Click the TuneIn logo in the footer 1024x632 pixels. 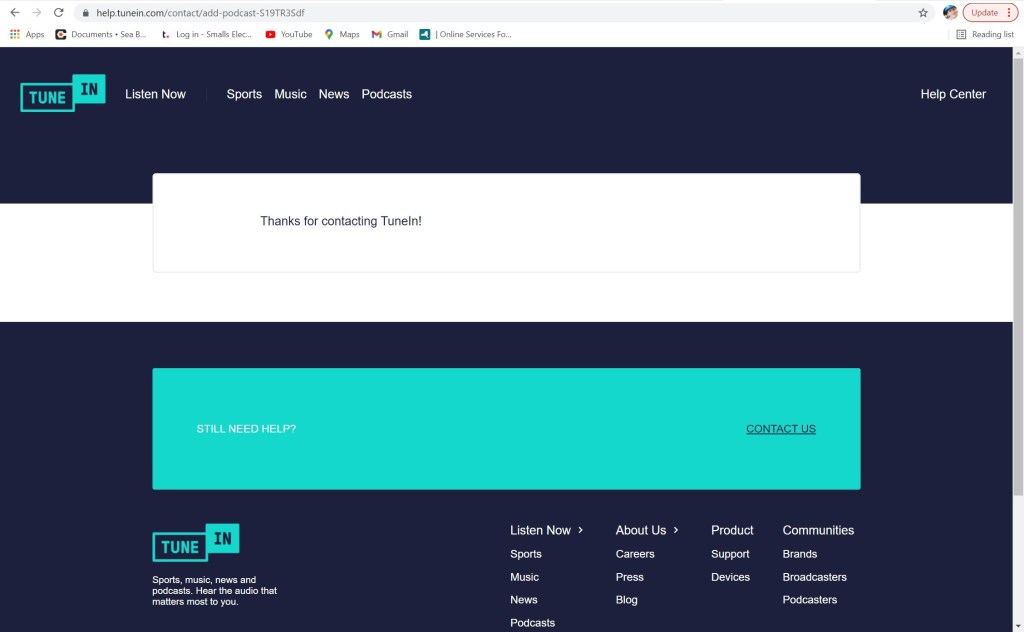[x=196, y=543]
